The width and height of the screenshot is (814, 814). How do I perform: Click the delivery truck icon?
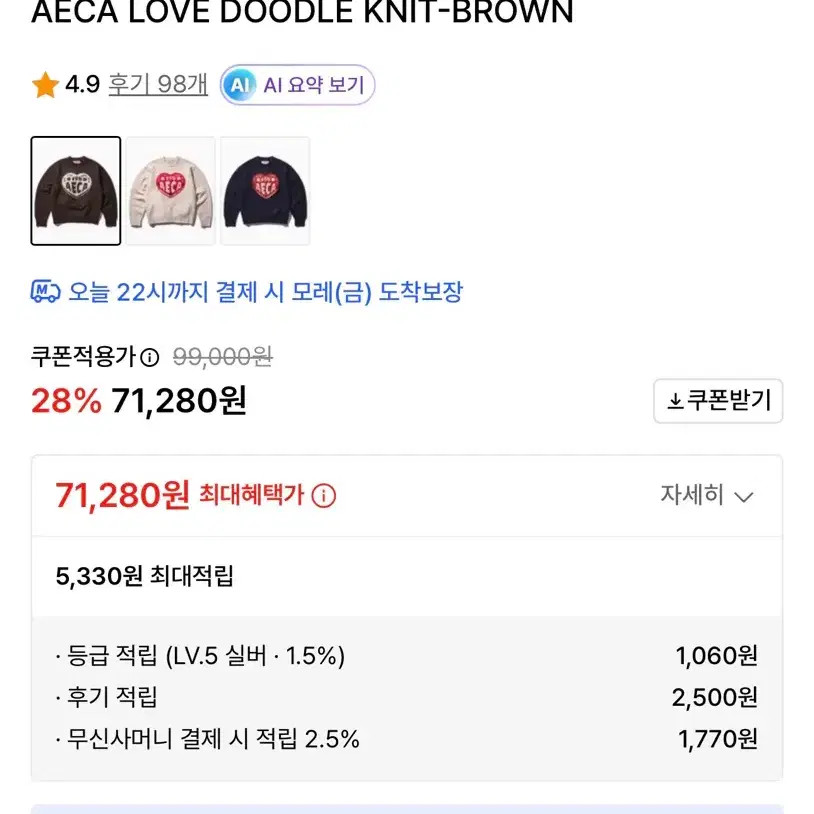46,292
